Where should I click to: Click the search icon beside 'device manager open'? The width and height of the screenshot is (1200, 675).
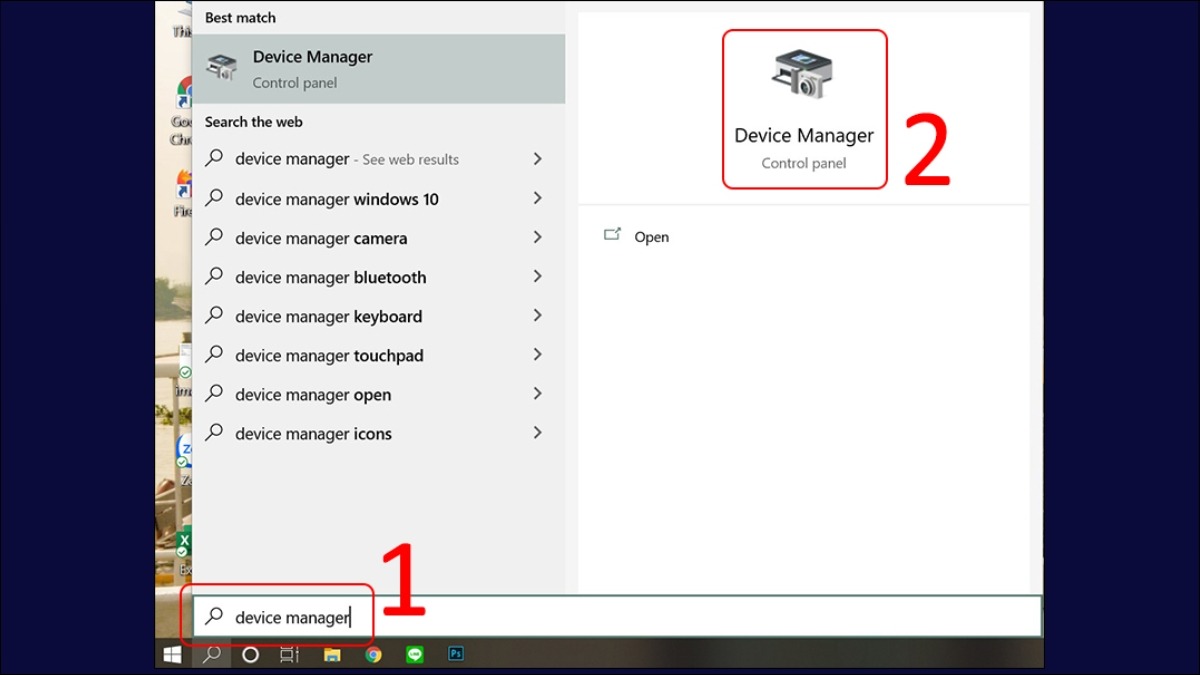click(x=214, y=394)
